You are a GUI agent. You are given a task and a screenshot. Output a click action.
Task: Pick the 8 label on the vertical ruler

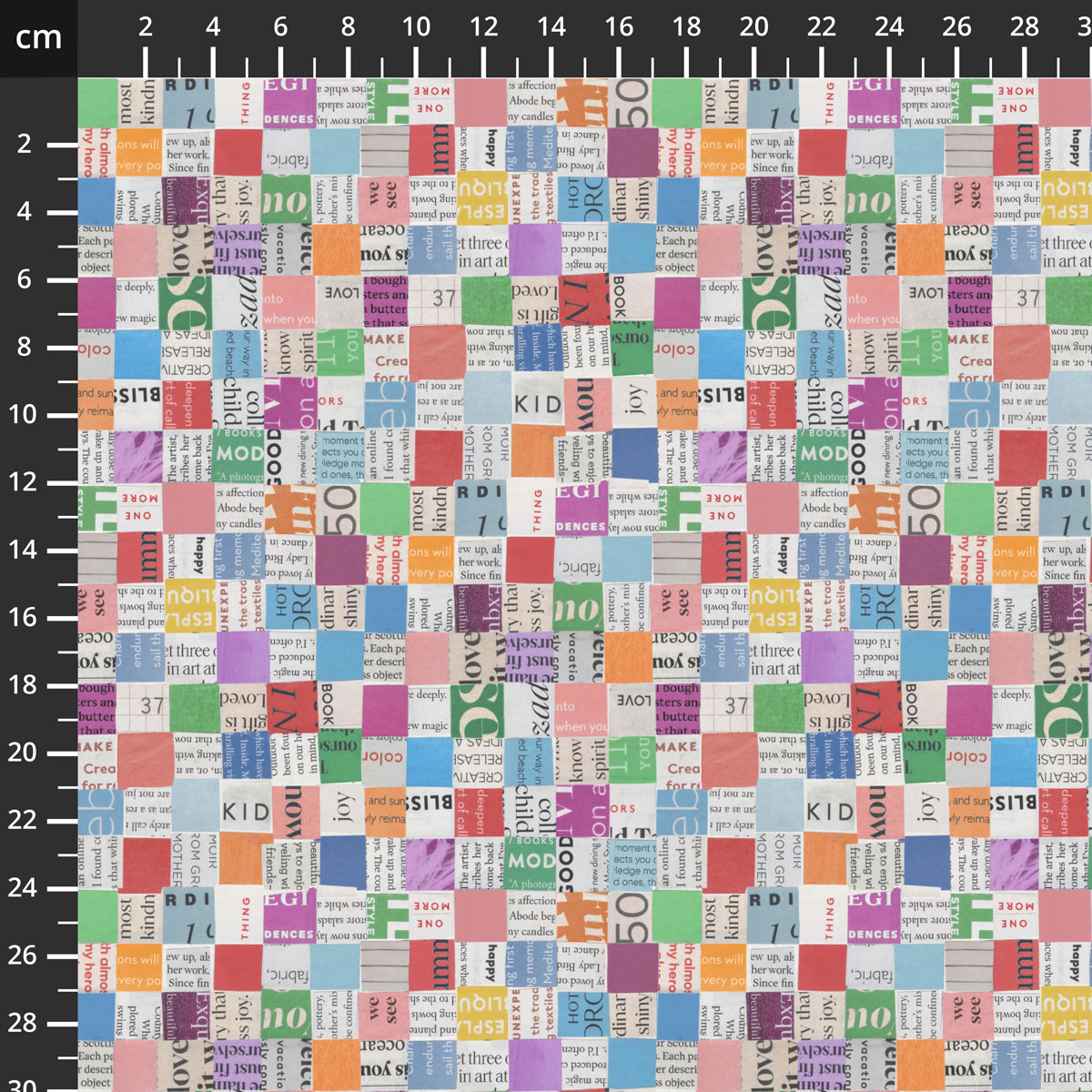(x=25, y=347)
